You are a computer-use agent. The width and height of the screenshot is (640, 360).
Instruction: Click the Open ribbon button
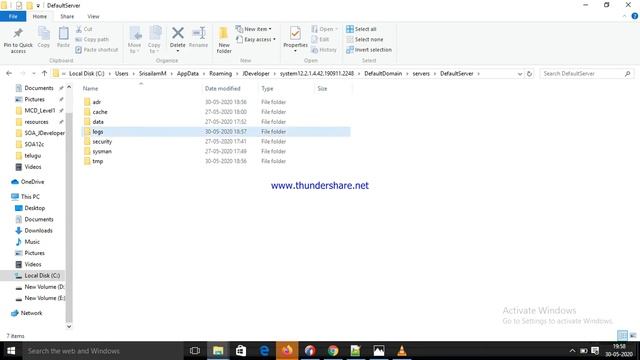[x=324, y=29]
